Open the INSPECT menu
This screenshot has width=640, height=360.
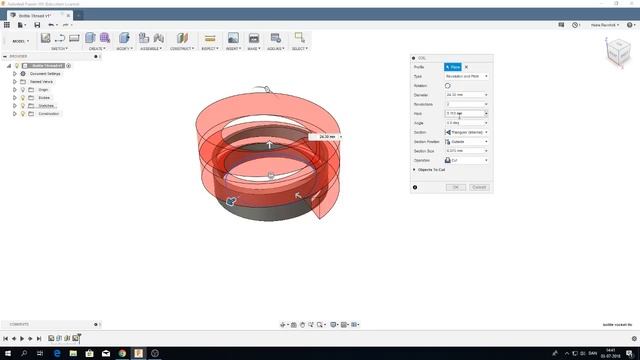coord(210,49)
